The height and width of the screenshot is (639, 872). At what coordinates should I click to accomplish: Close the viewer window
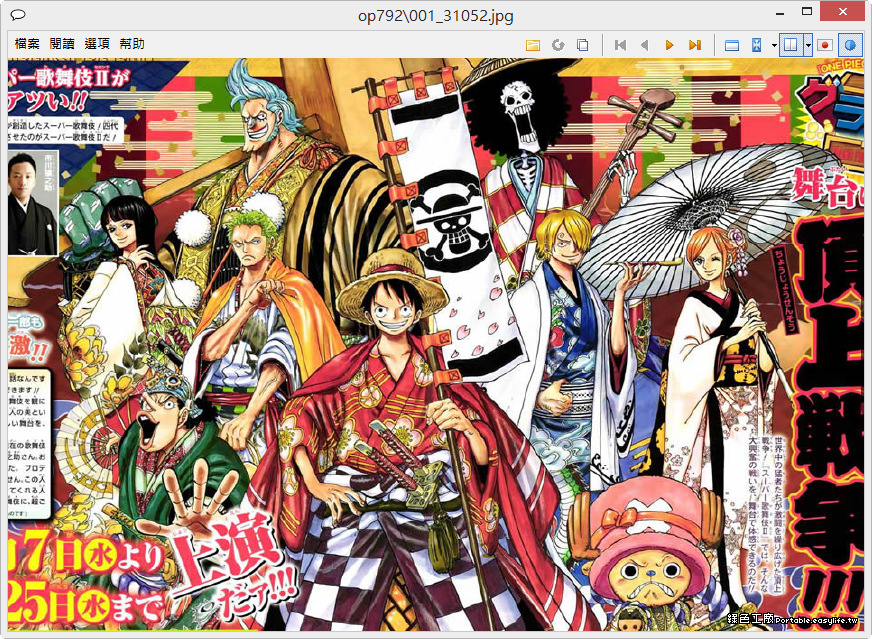(843, 11)
